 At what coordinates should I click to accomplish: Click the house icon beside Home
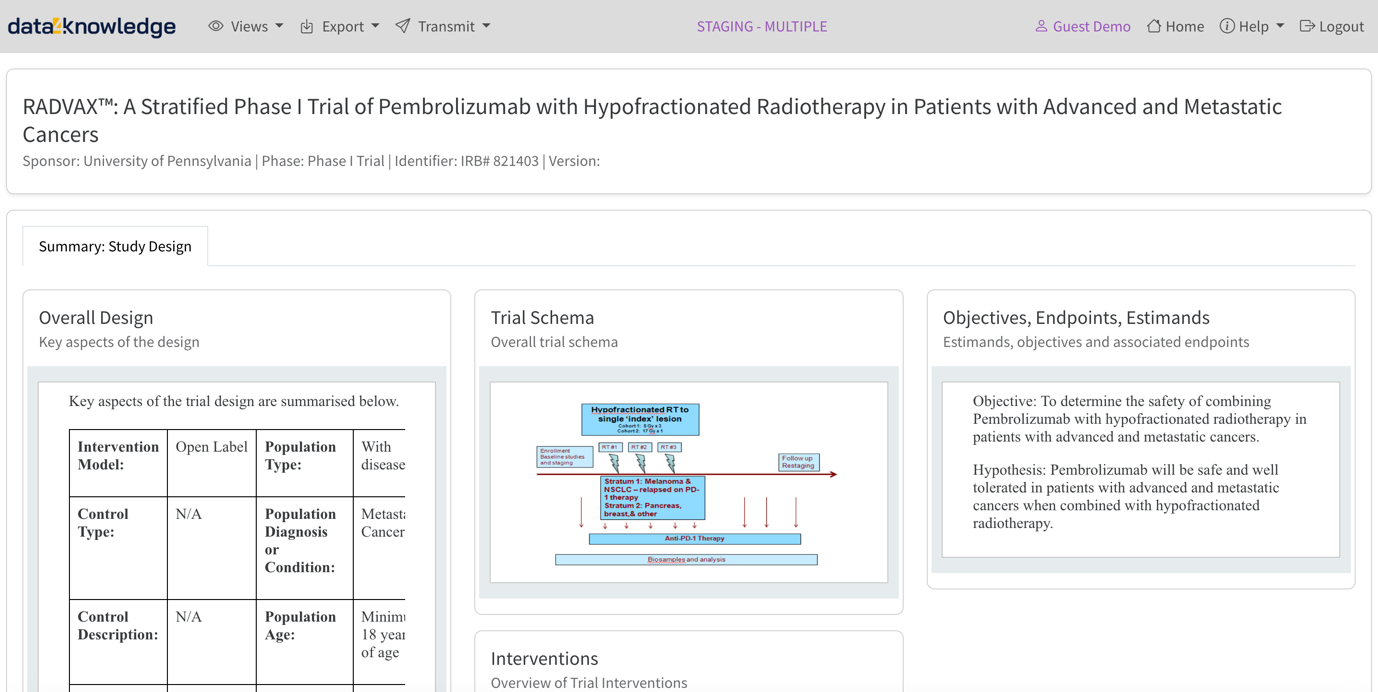click(x=1154, y=26)
